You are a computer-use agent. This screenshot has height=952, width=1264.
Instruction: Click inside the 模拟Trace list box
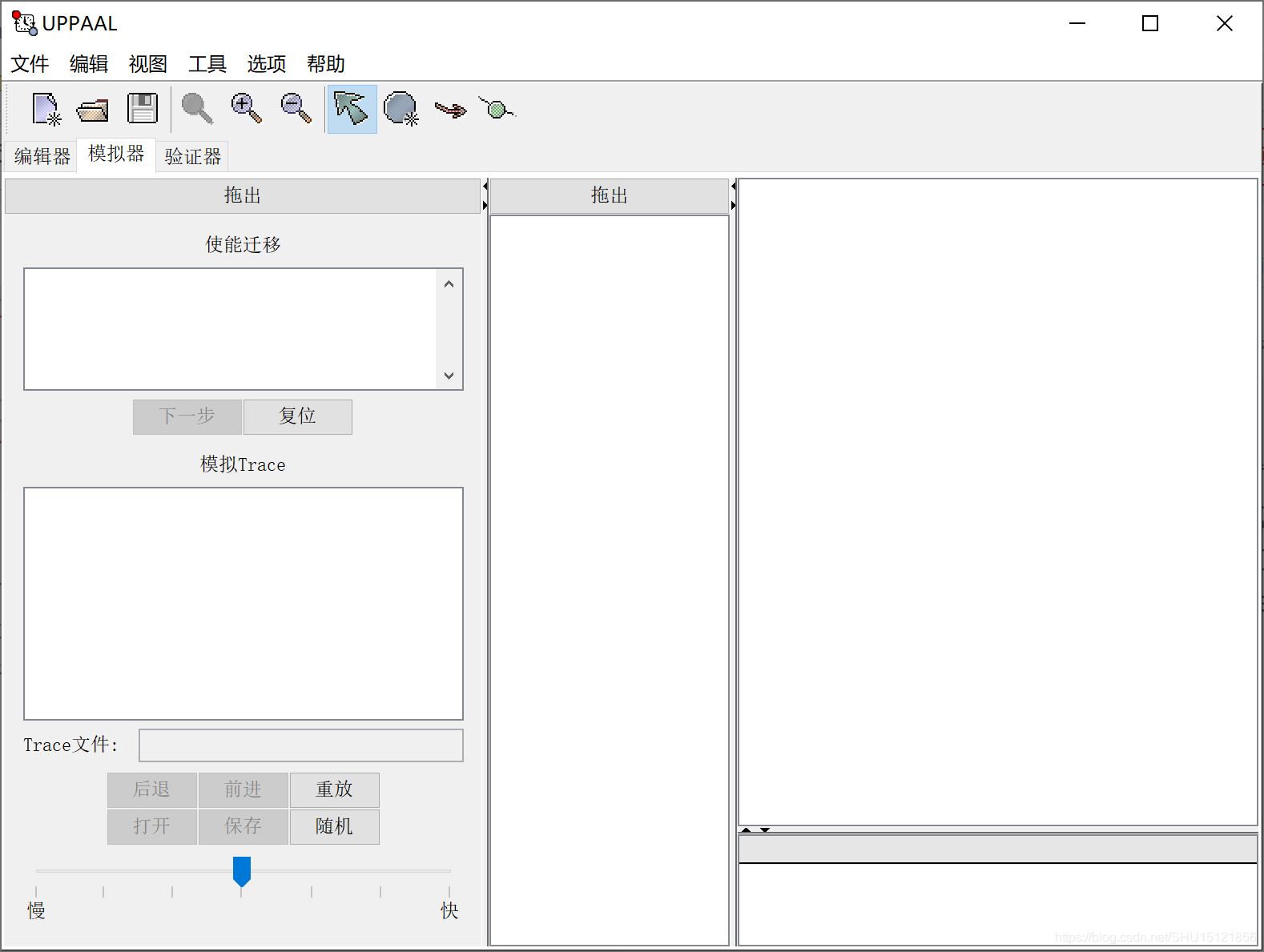click(244, 604)
